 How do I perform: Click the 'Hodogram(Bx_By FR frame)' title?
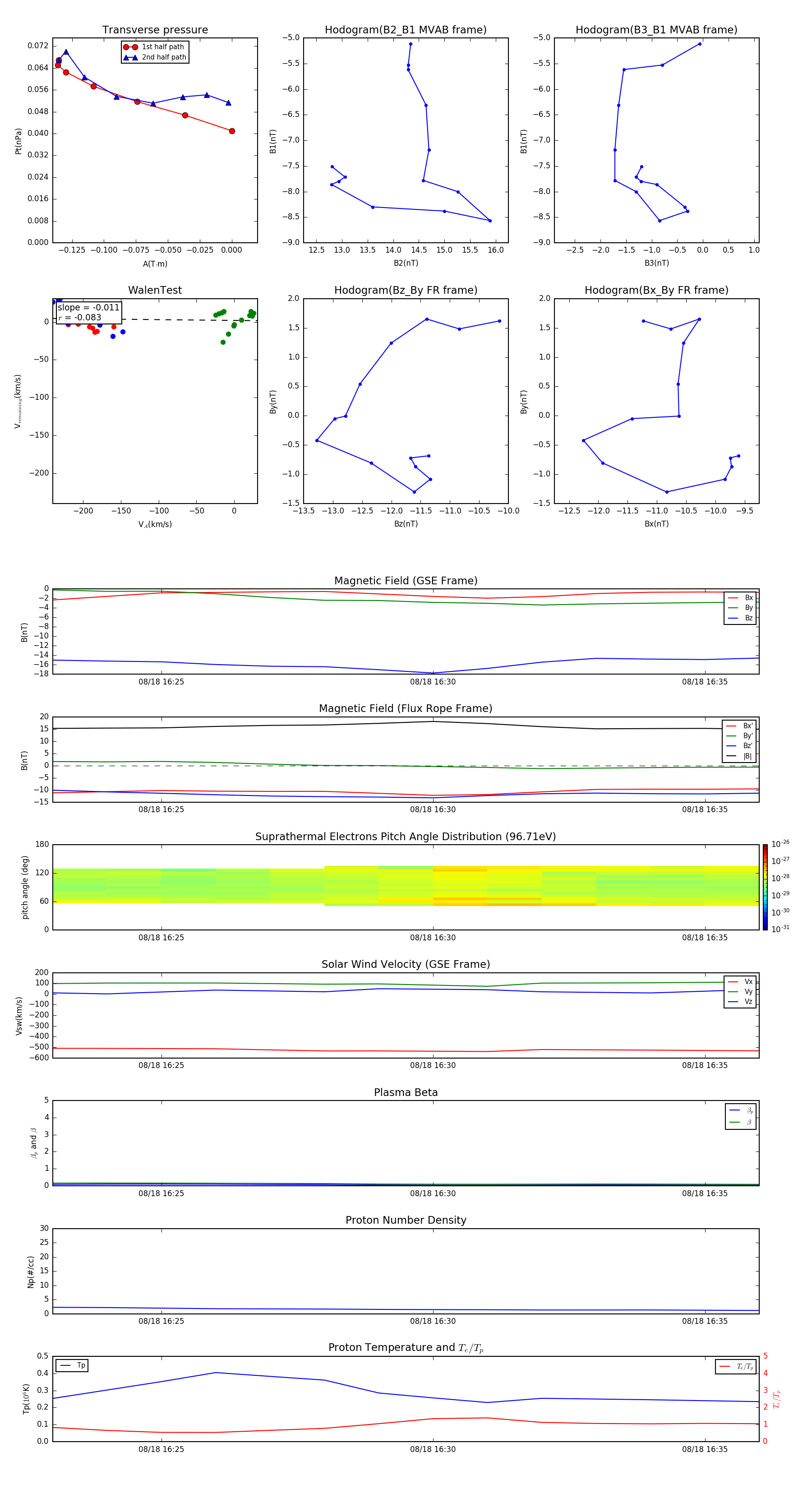coord(656,290)
